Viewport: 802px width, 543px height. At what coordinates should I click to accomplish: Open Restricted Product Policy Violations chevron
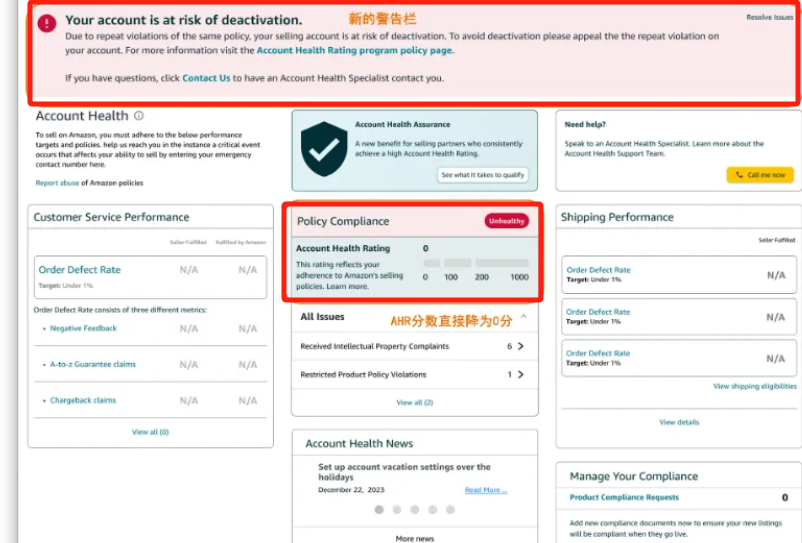click(x=521, y=374)
